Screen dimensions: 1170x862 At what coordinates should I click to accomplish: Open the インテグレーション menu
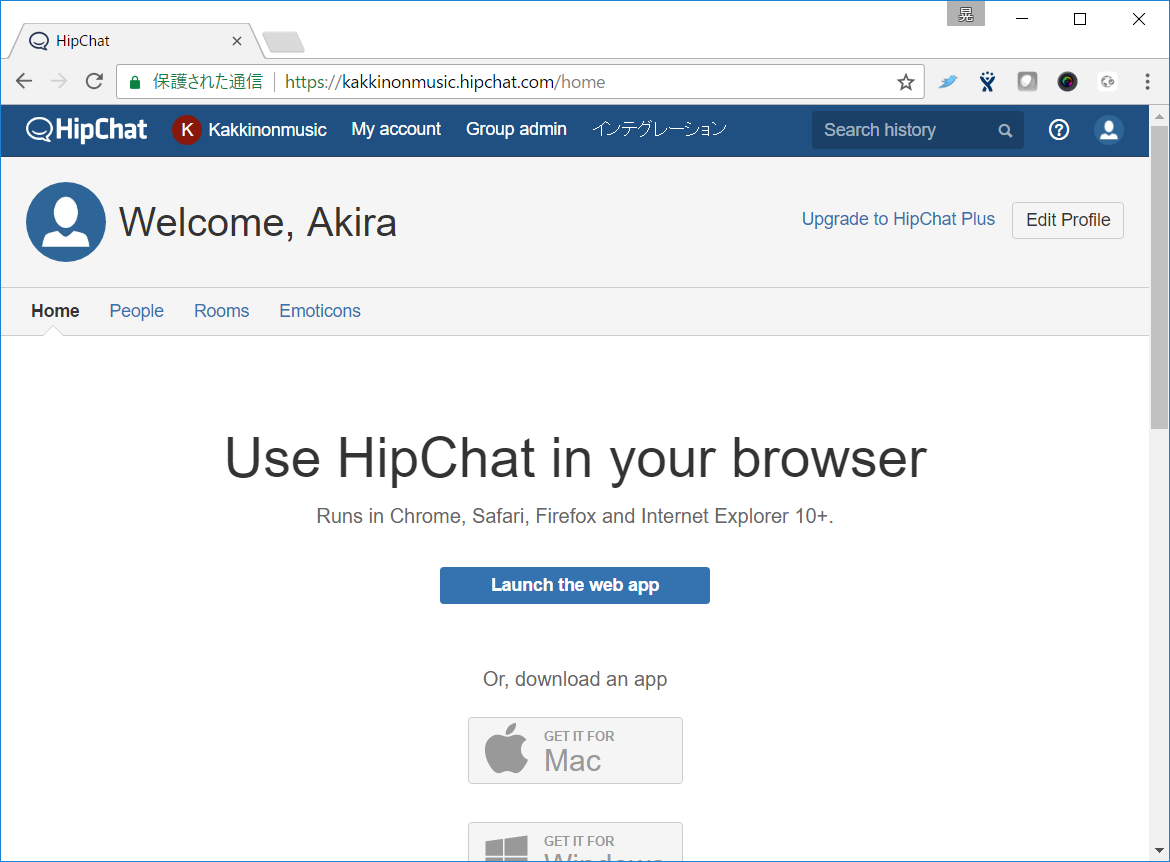(x=660, y=129)
